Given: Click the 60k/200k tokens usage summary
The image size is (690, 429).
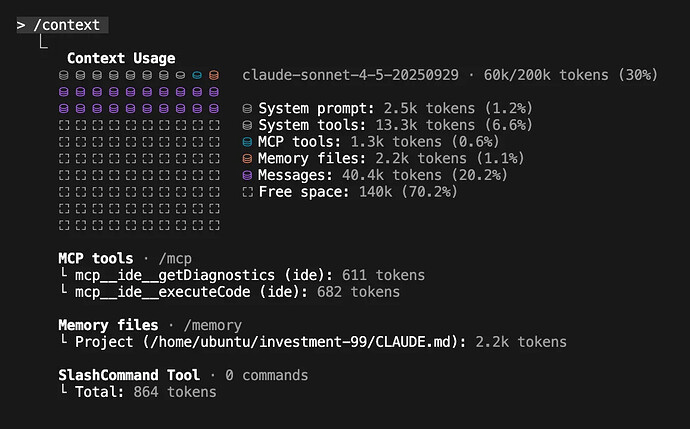Looking at the screenshot, I should click(x=570, y=75).
